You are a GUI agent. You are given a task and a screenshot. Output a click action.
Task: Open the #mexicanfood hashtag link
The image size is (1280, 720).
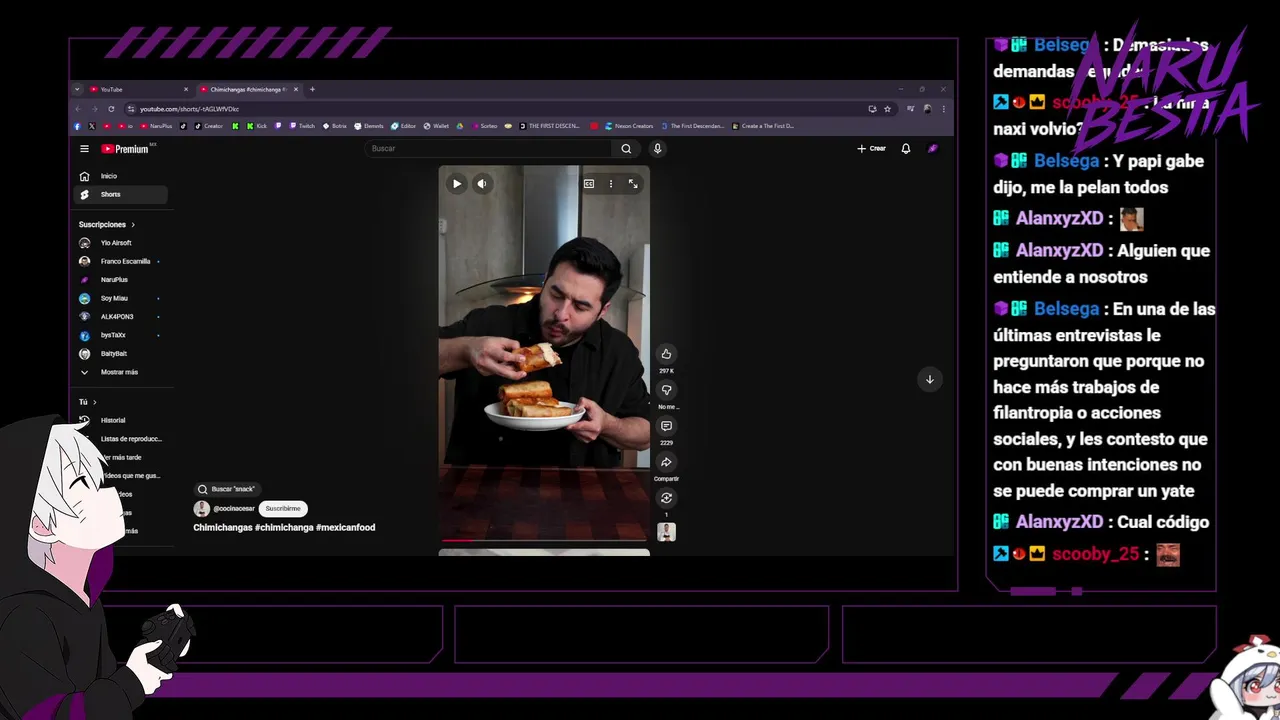[x=346, y=527]
